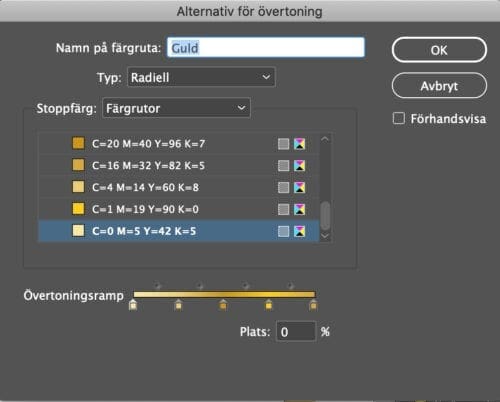Open the Stoppfärg dropdown showing Färgrutor
Image resolution: width=500 pixels, height=402 pixels.
point(176,108)
